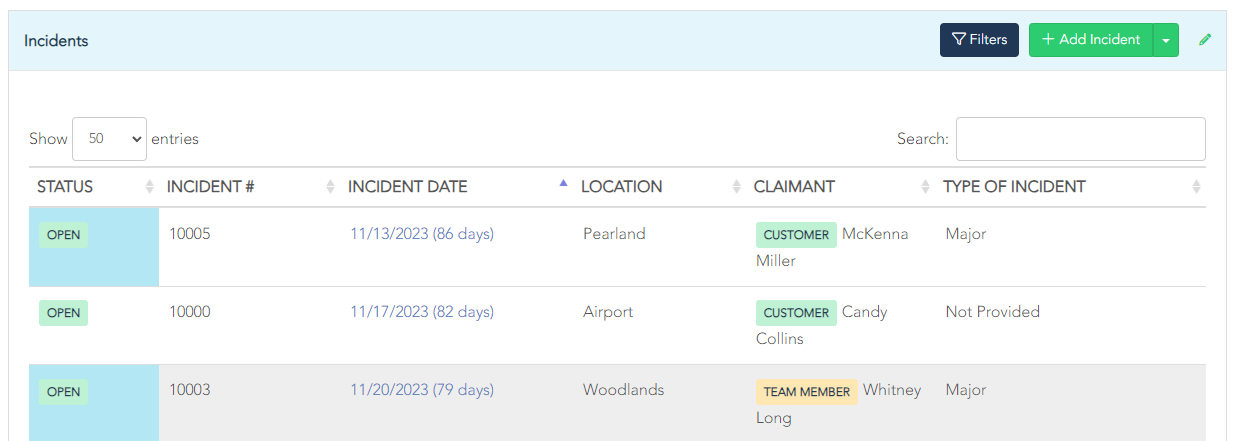Sort by the LOCATION column arrows
The width and height of the screenshot is (1235, 441).
click(x=737, y=187)
